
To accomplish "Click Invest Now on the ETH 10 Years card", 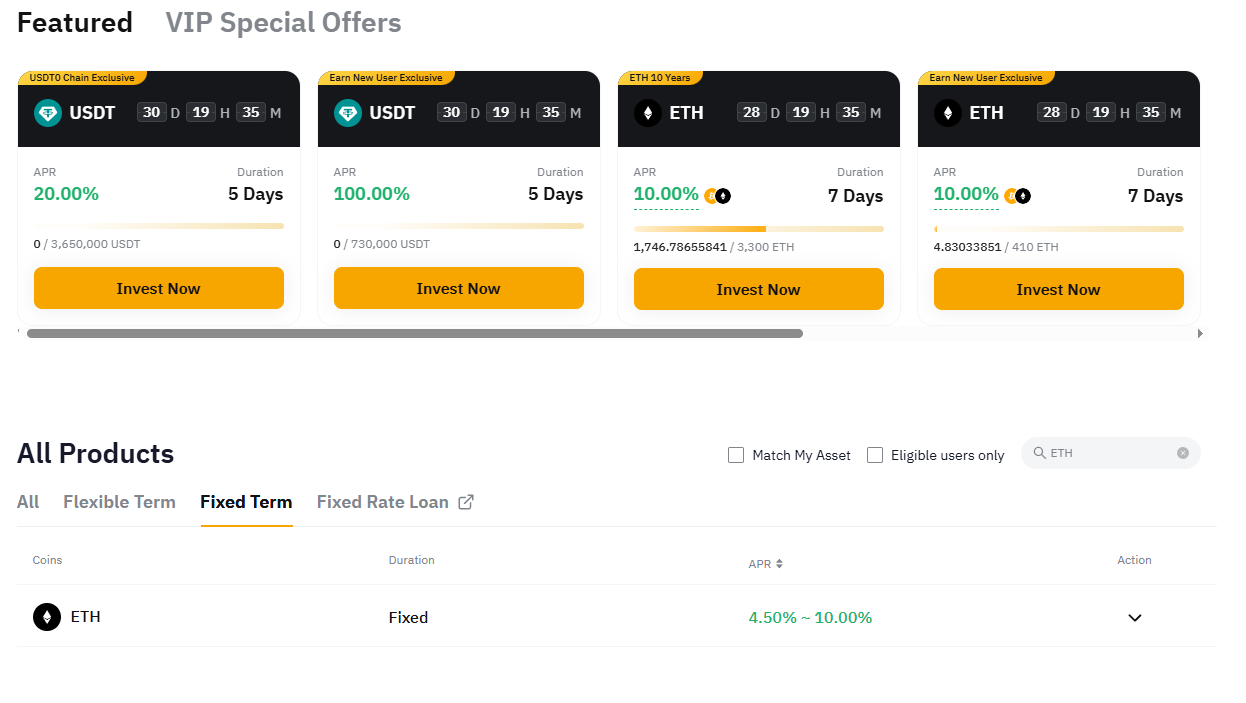I will [x=759, y=289].
